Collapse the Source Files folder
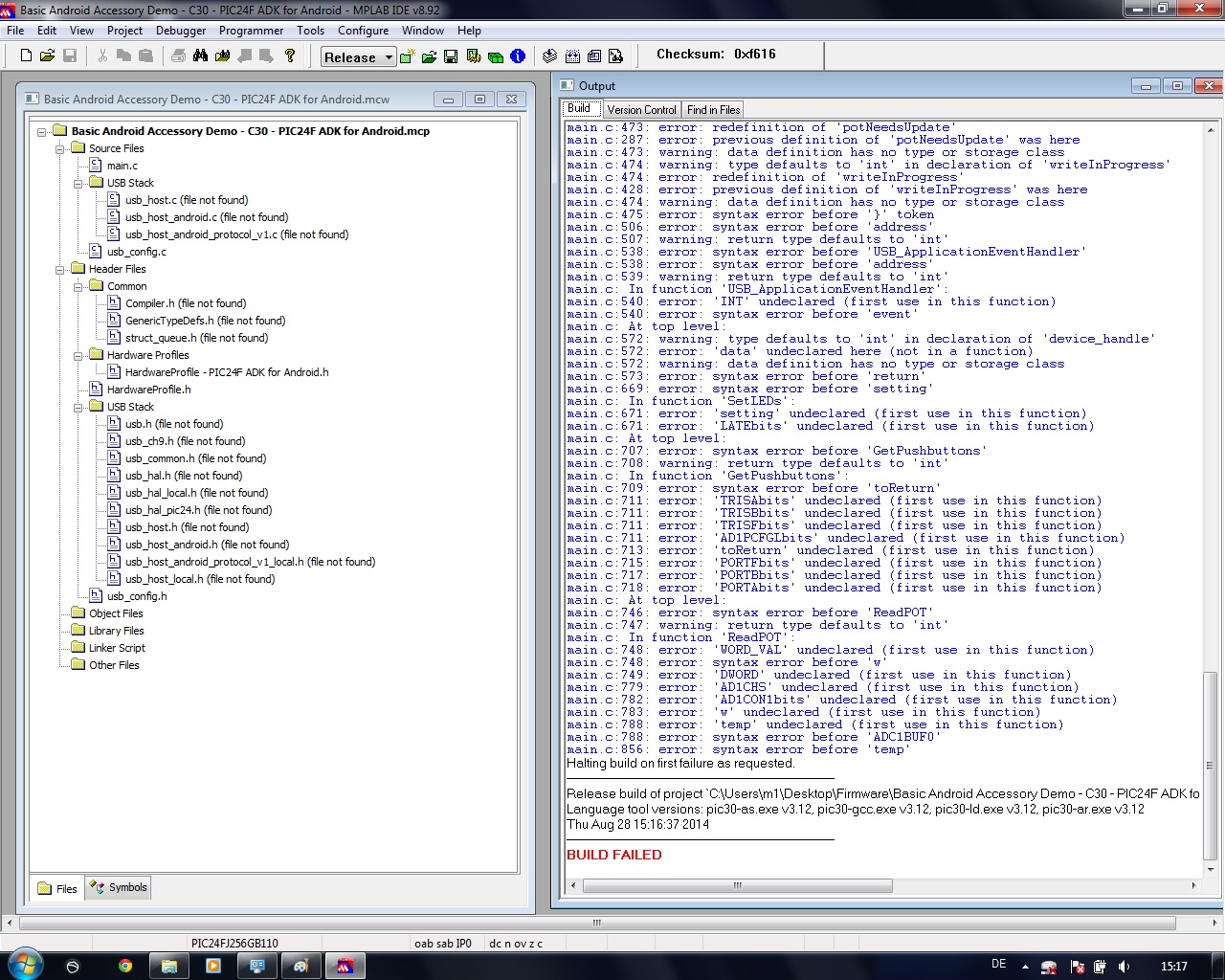Image resolution: width=1225 pixels, height=980 pixels. (x=60, y=149)
